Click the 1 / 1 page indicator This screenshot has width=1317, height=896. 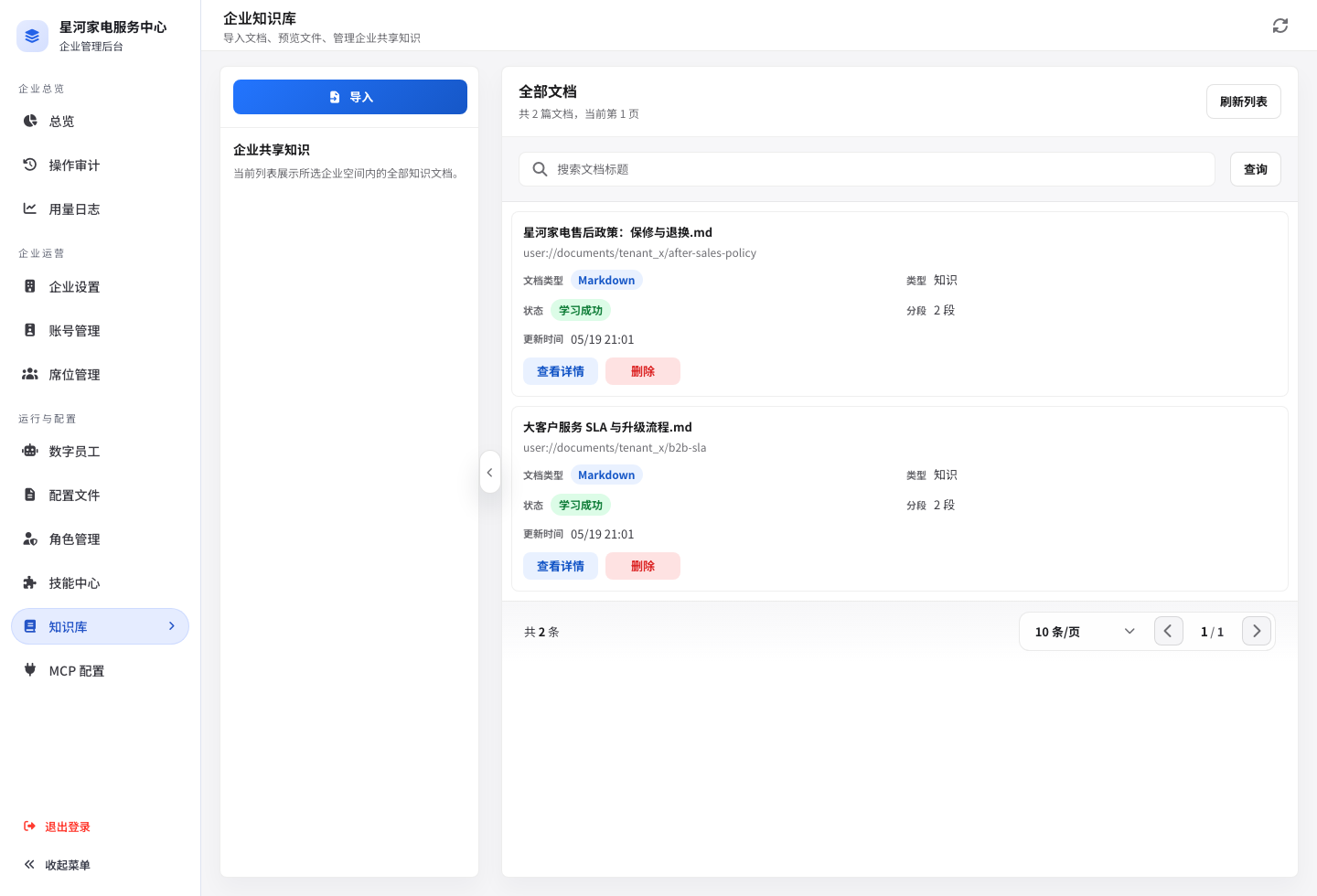pyautogui.click(x=1212, y=632)
